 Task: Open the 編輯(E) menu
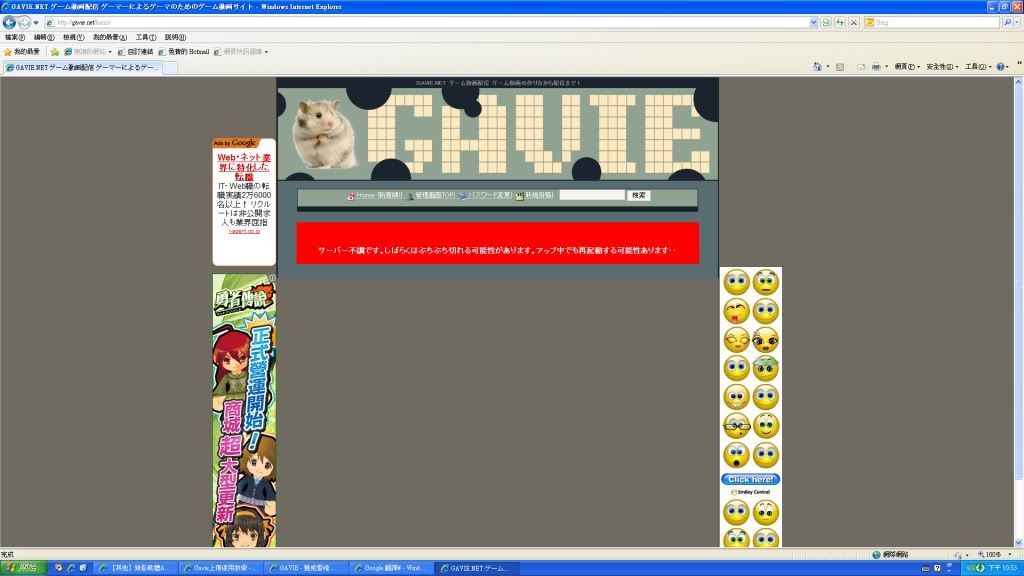click(44, 37)
